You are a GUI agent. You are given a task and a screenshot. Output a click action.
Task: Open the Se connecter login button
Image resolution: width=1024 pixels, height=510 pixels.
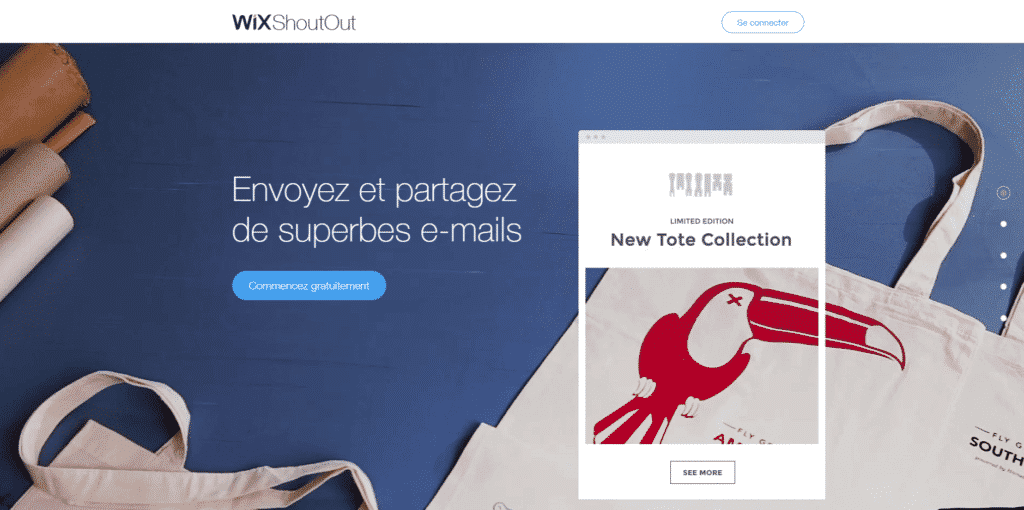[762, 22]
